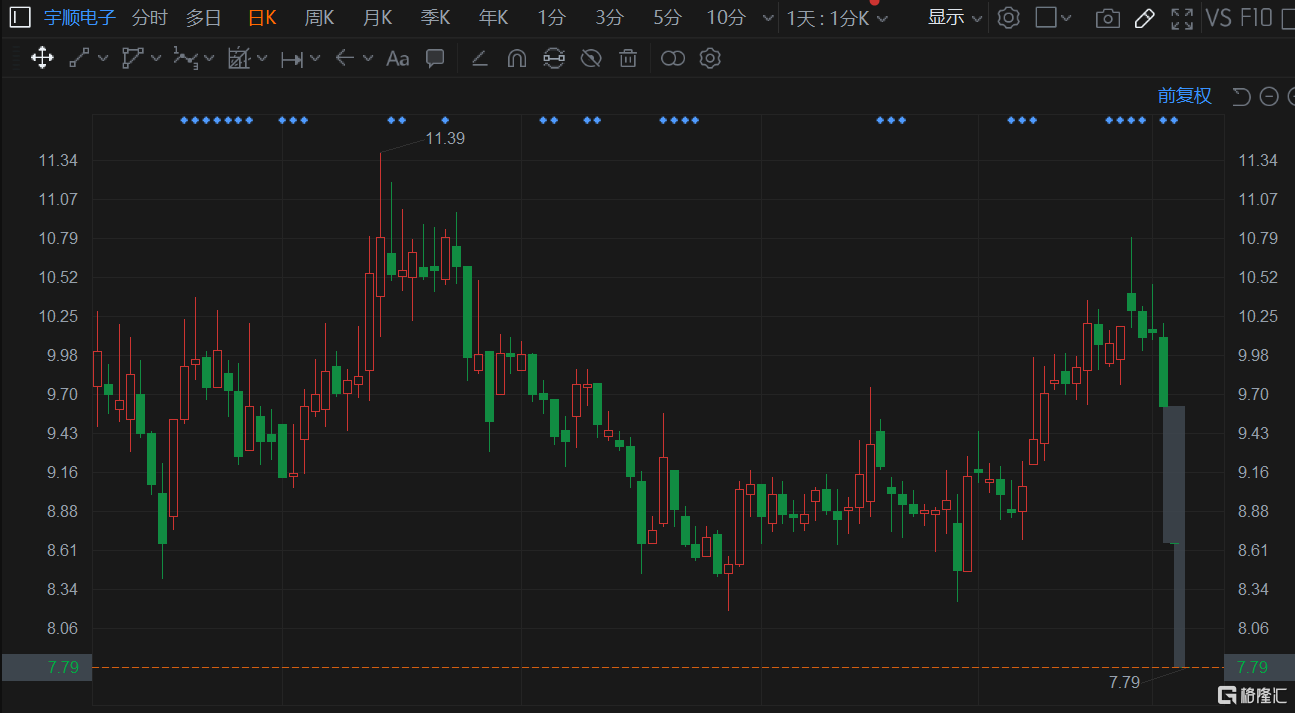The width and height of the screenshot is (1295, 713).
Task: Click the 11.39 high price label
Action: 445,138
